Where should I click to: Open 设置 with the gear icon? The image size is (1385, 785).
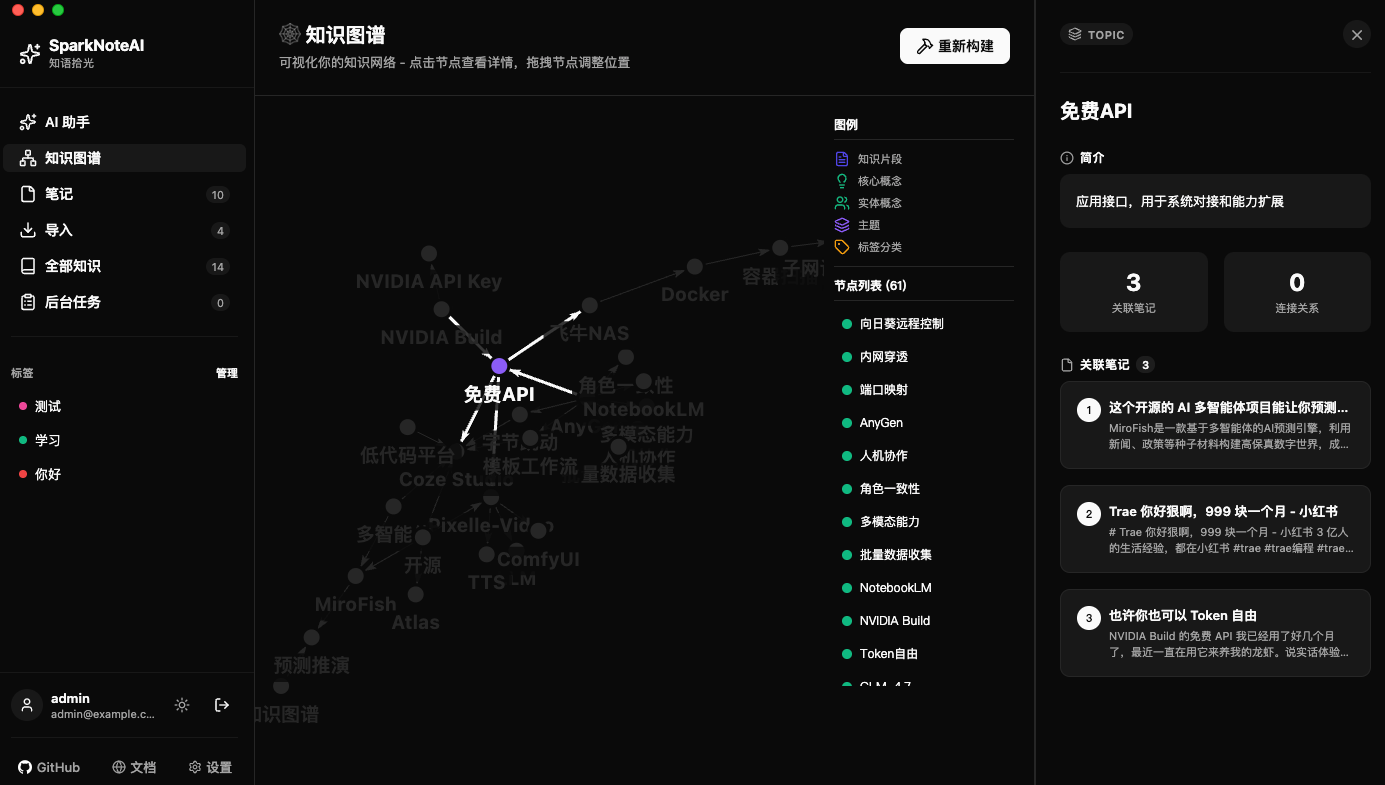pos(210,767)
